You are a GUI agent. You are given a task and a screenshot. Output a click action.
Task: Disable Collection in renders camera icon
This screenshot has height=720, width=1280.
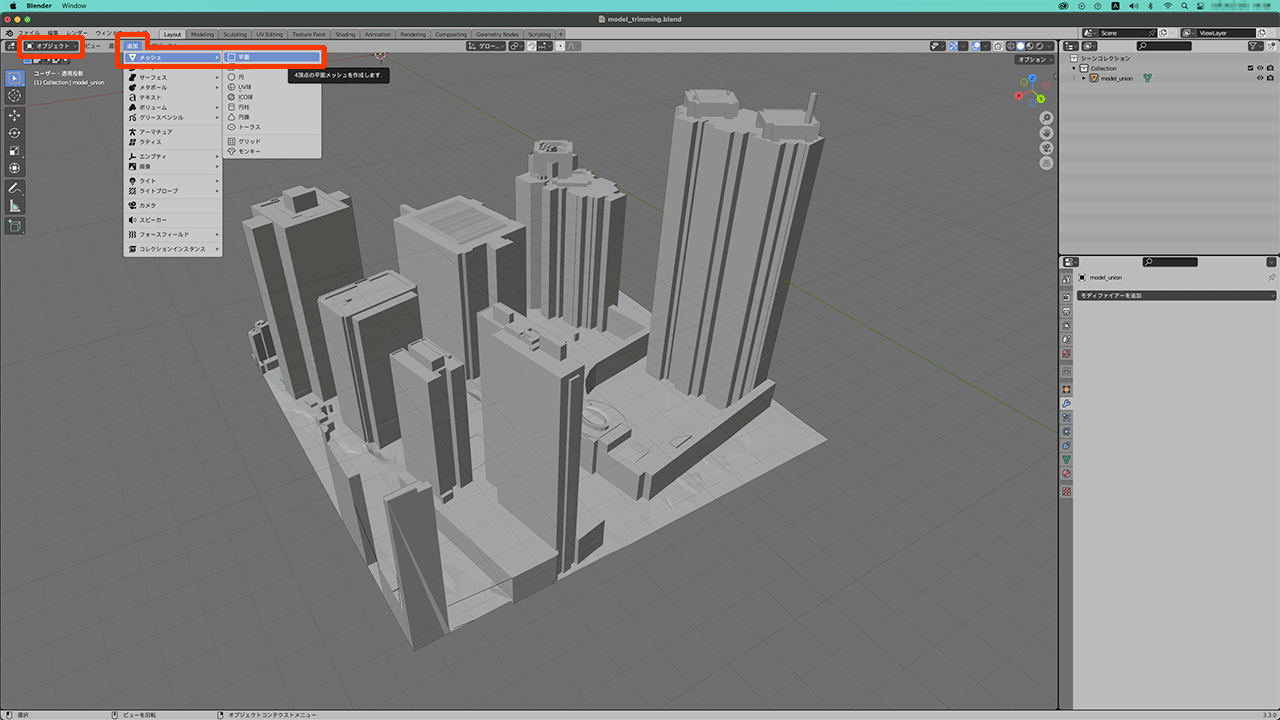(x=1270, y=68)
